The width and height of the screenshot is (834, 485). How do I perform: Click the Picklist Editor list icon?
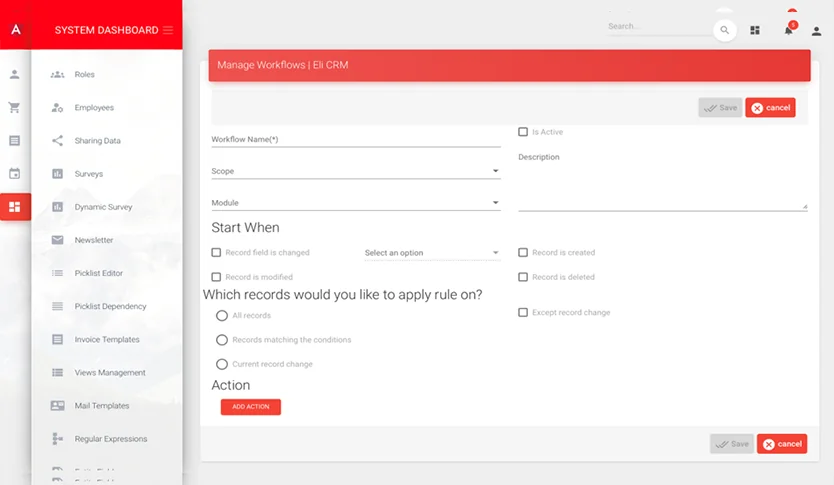pyautogui.click(x=57, y=273)
